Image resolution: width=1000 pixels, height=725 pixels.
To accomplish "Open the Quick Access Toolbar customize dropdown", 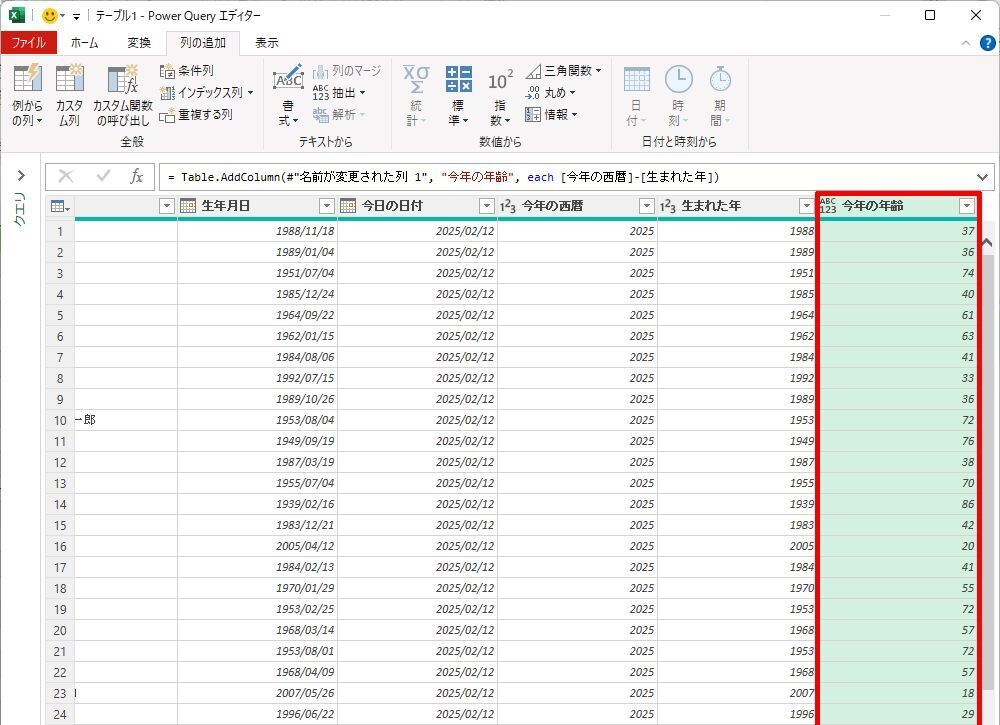I will (77, 16).
